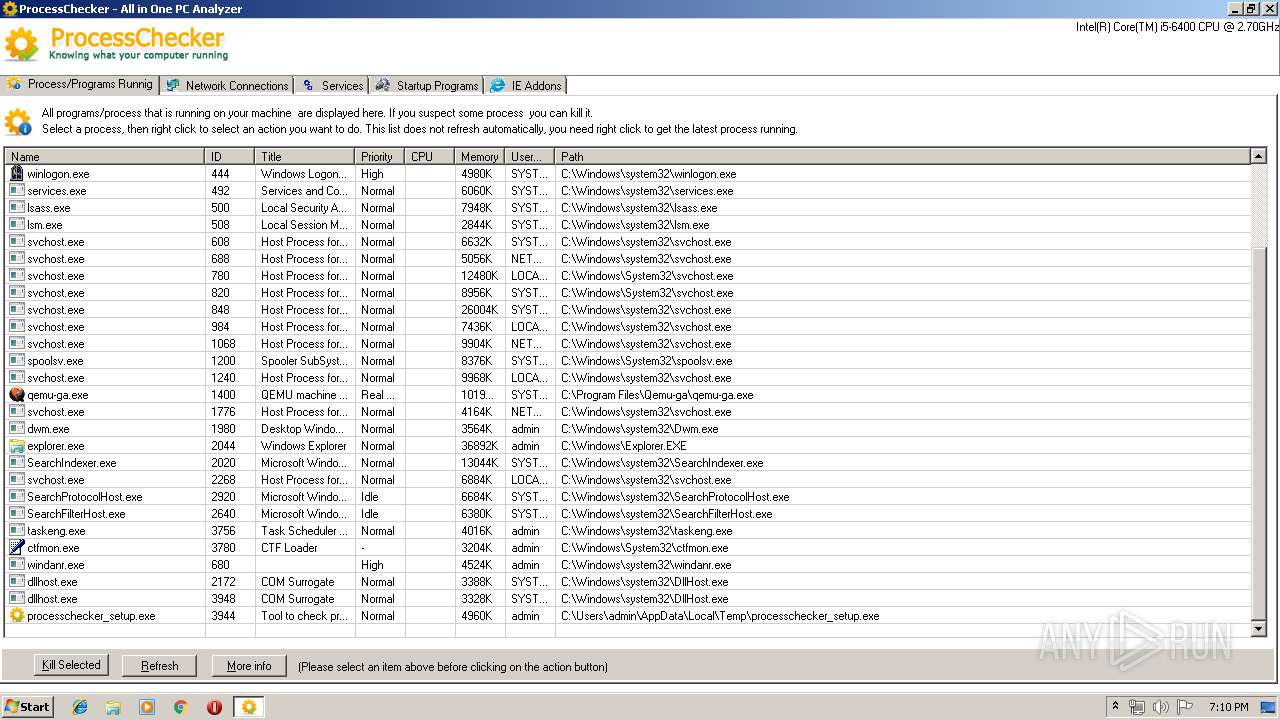The height and width of the screenshot is (720, 1280).
Task: Open the IE Addons tab
Action: pos(526,86)
